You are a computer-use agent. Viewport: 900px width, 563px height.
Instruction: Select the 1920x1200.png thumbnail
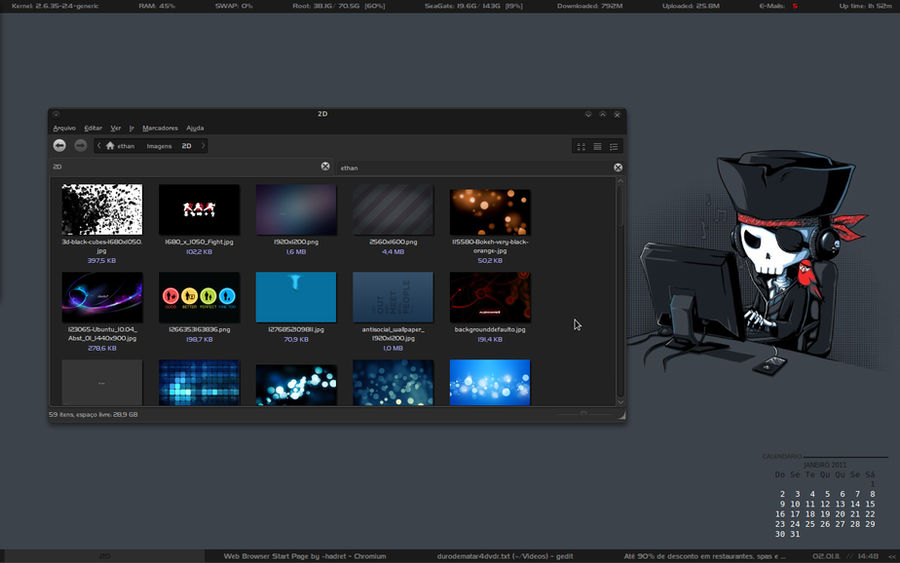295,209
